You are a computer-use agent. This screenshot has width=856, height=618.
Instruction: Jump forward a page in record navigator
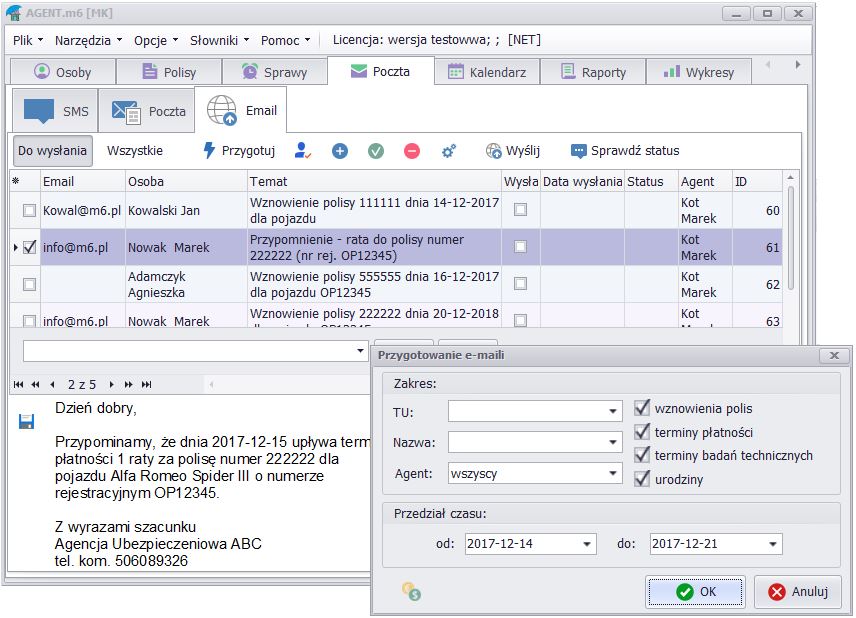pos(129,384)
